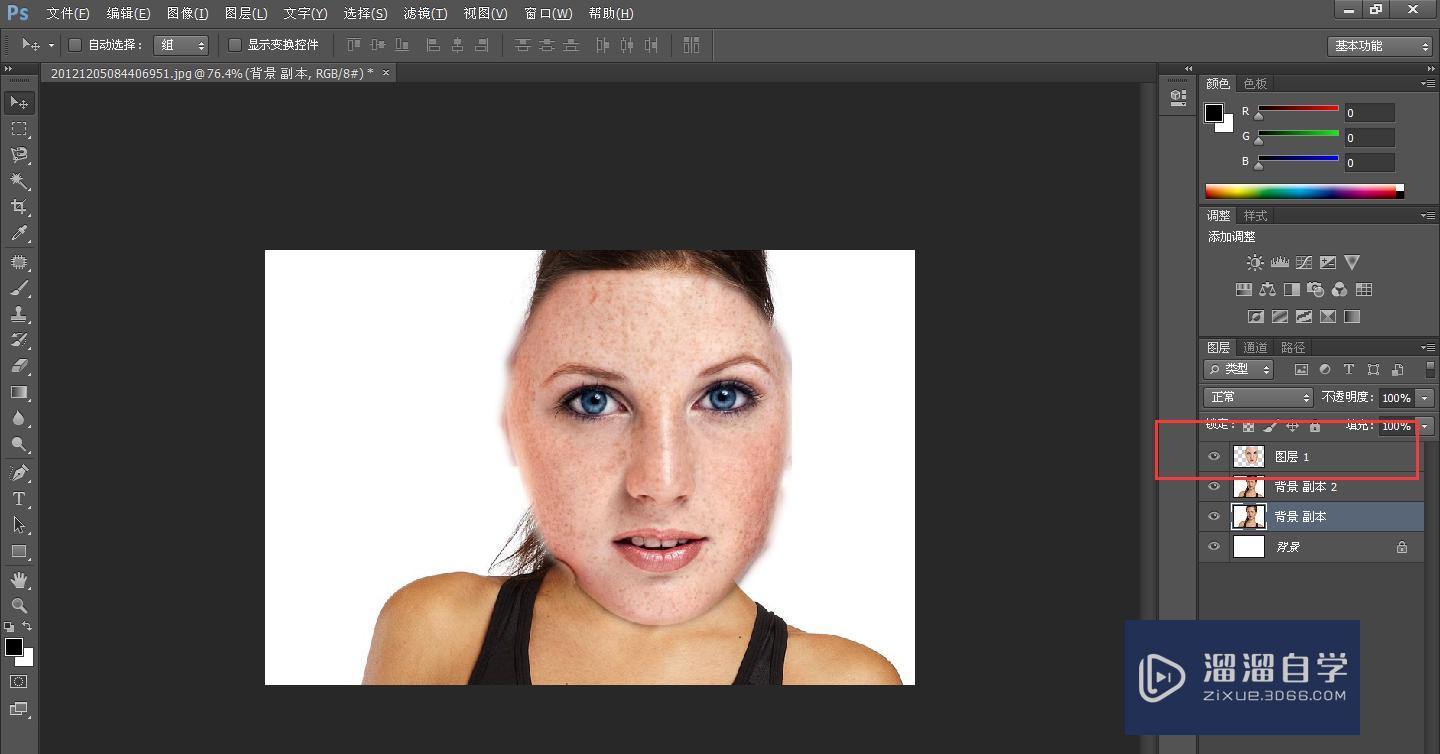Toggle layer filtering switch on
The height and width of the screenshot is (754, 1440).
click(1430, 369)
